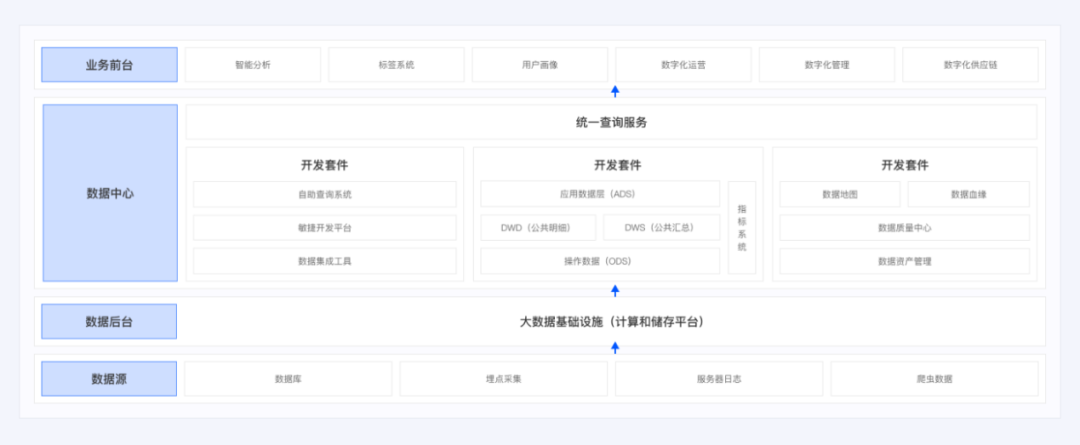
Task: Select the 数字化运营 box
Action: pyautogui.click(x=683, y=65)
